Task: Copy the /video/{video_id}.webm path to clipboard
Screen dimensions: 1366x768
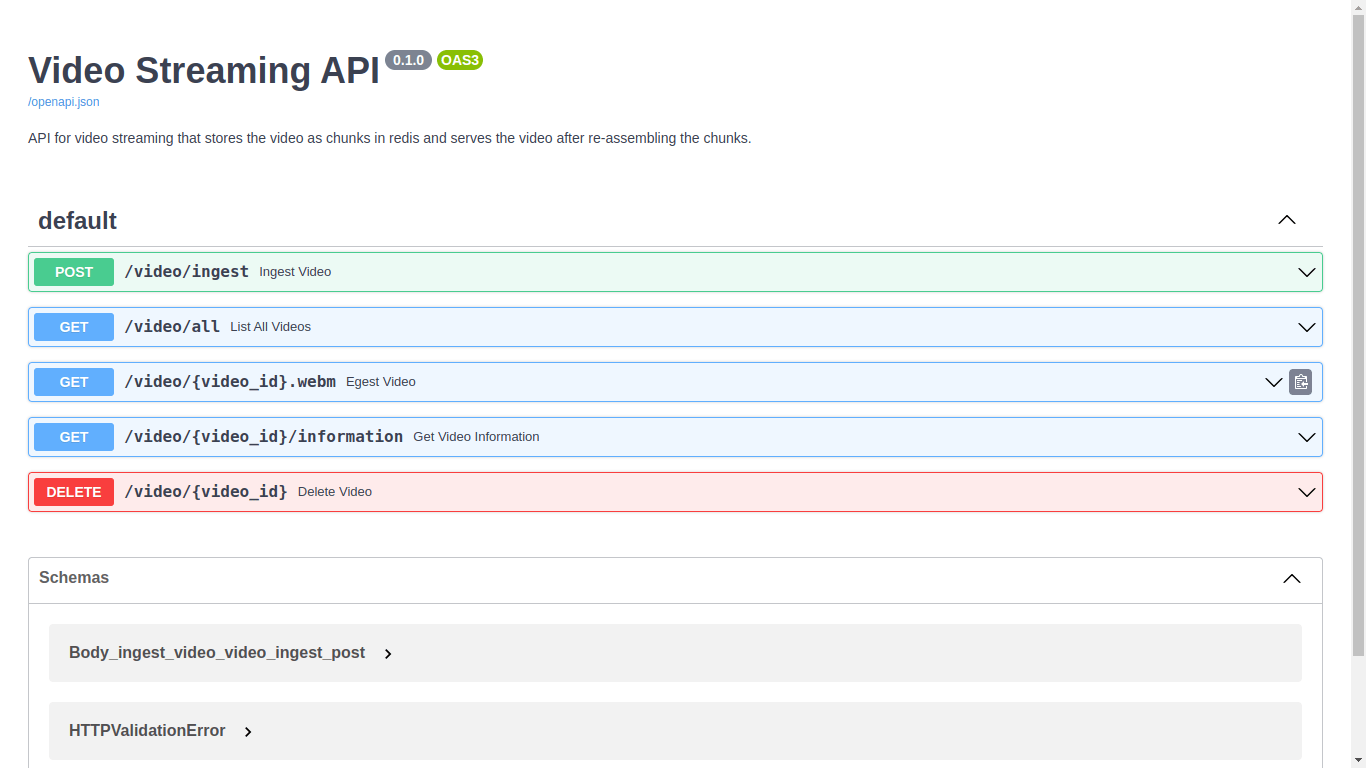Action: tap(1300, 382)
